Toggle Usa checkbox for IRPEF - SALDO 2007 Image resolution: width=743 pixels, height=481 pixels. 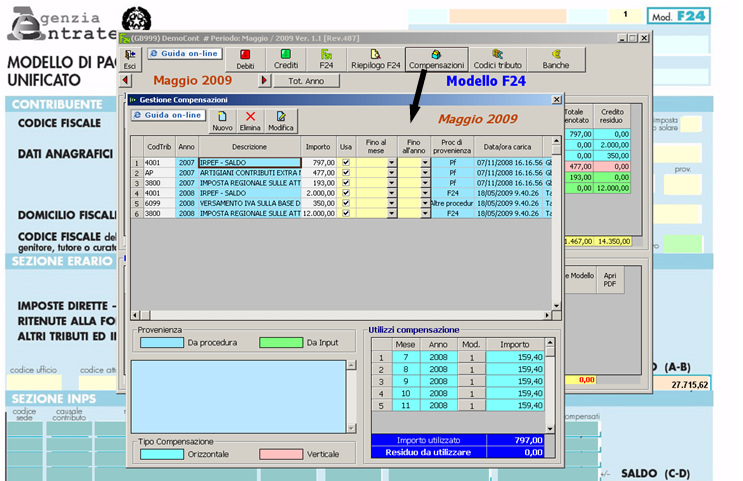click(346, 162)
